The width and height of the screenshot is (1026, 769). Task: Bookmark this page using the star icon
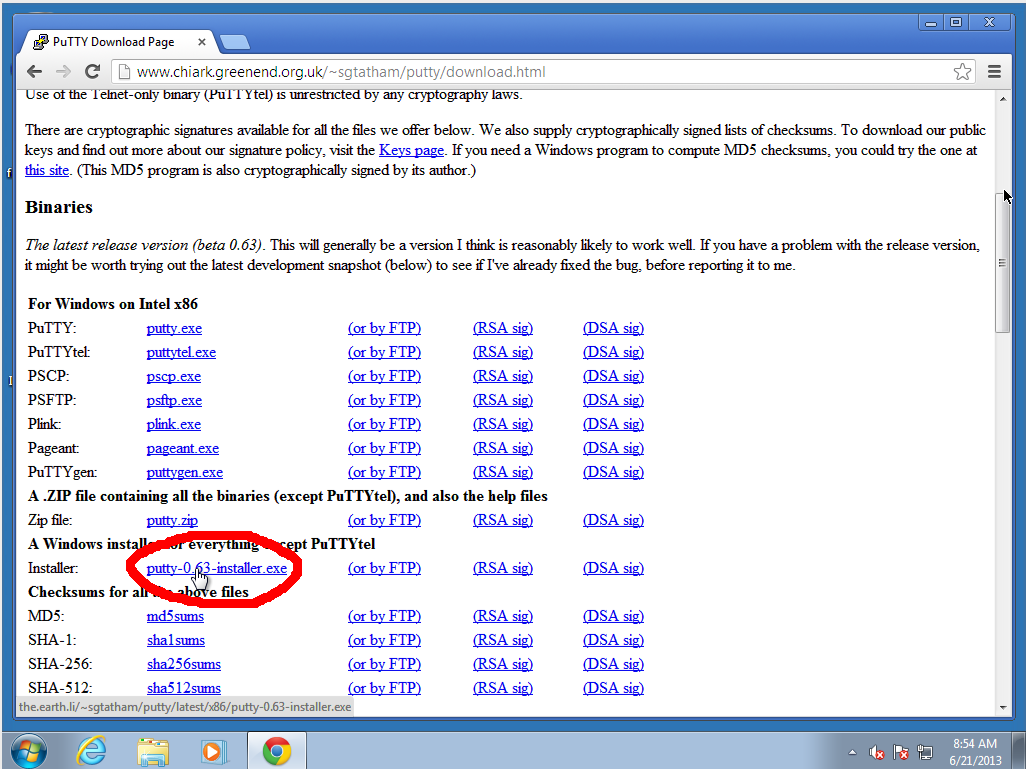962,72
